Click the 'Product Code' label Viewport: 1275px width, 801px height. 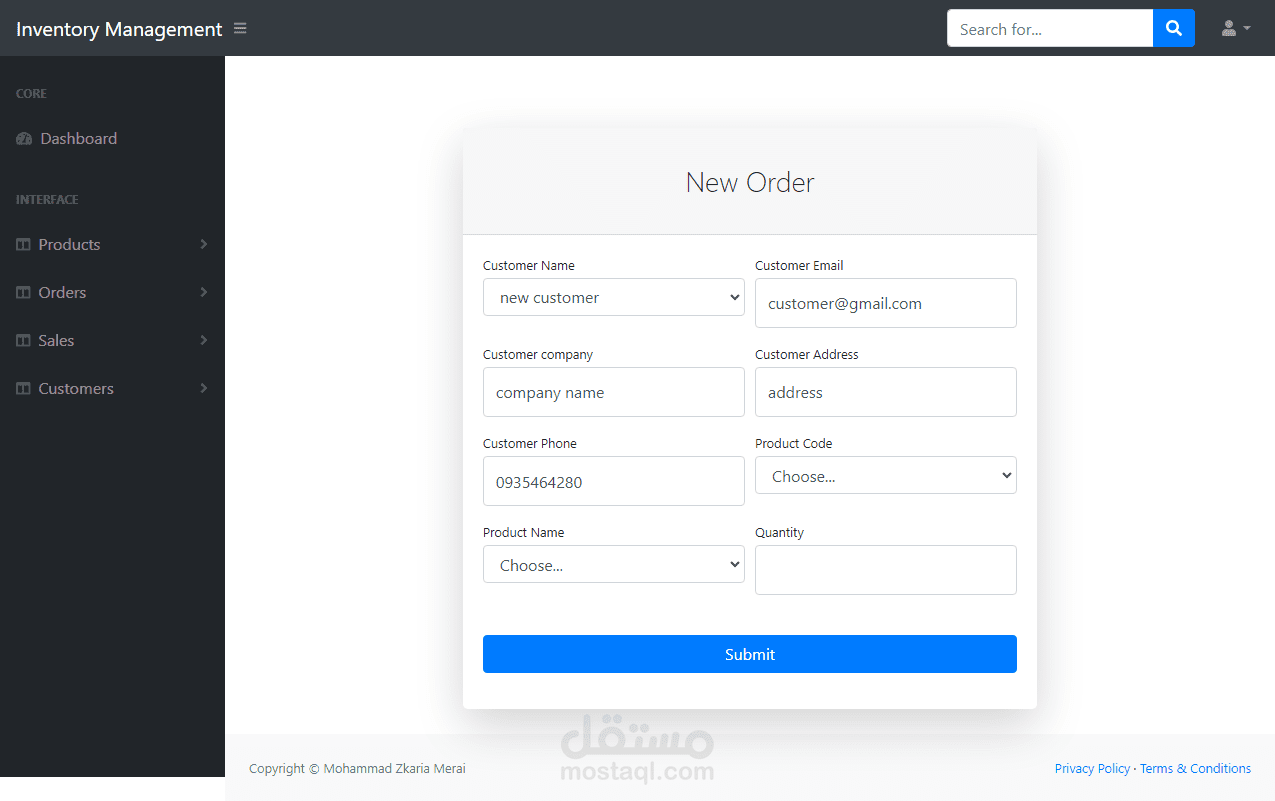pos(794,444)
